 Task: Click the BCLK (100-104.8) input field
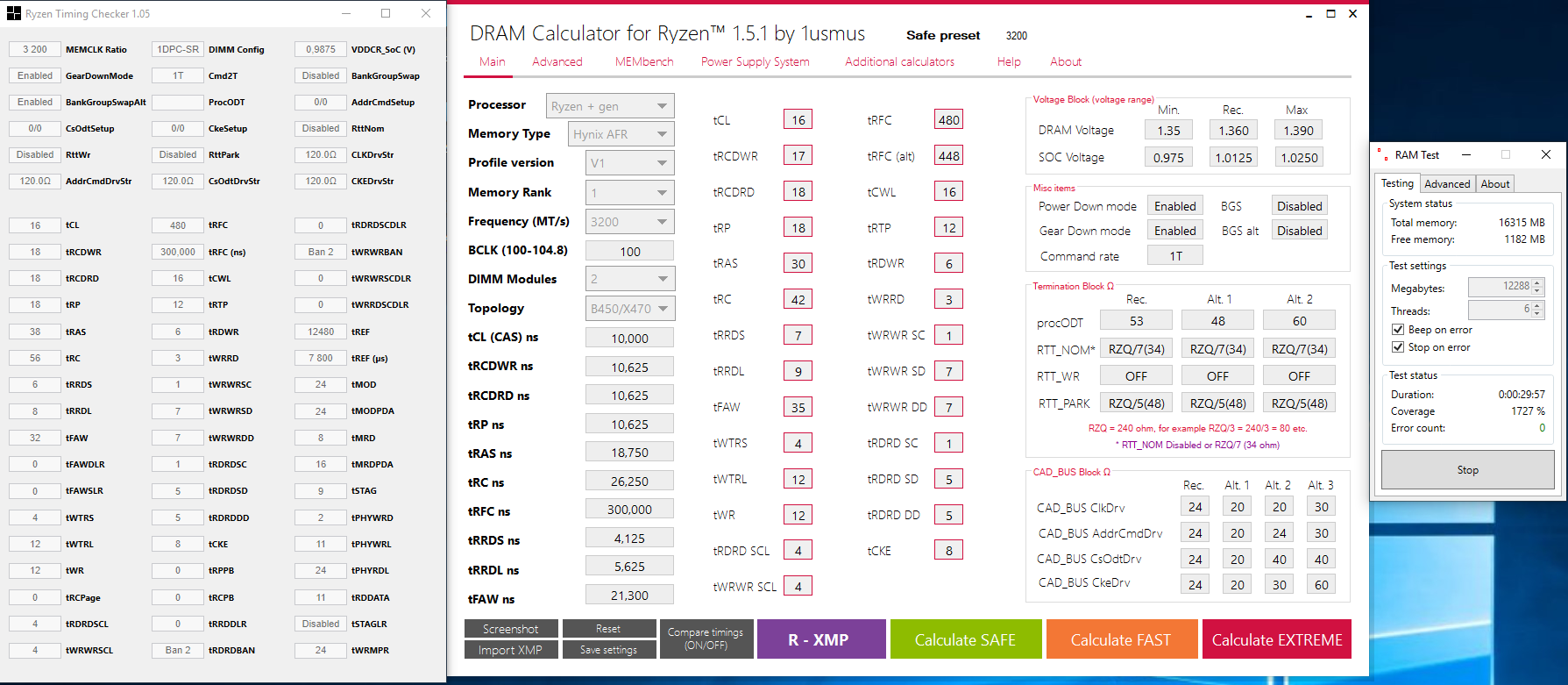[x=629, y=251]
